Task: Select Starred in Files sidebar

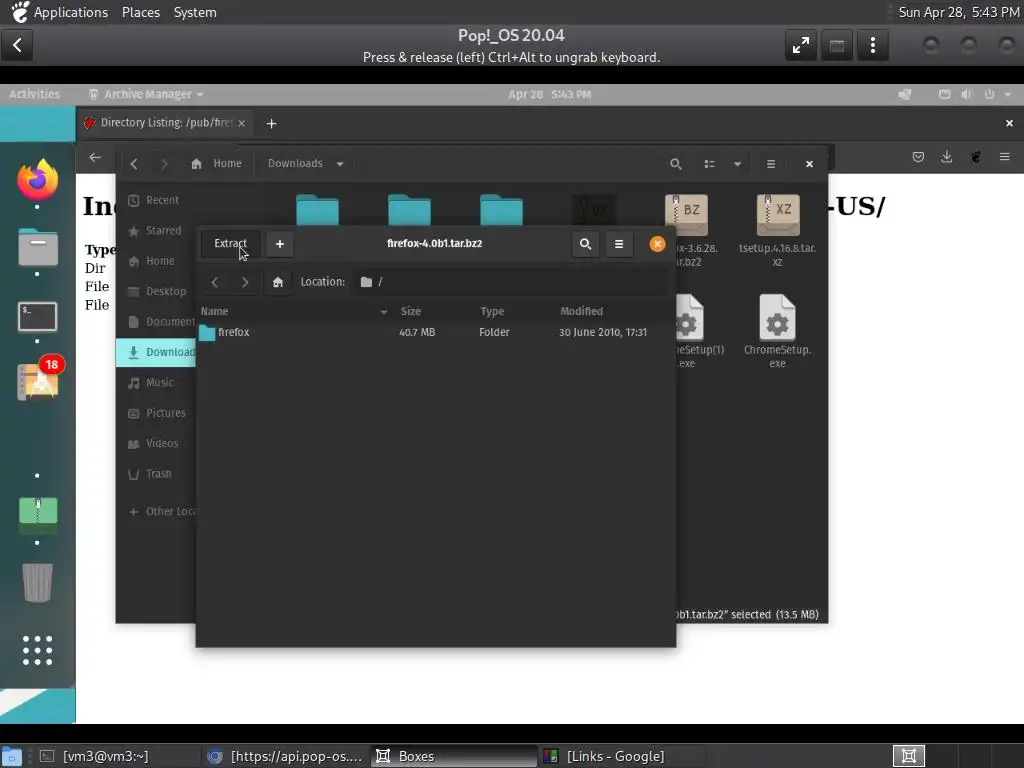Action: click(155, 231)
